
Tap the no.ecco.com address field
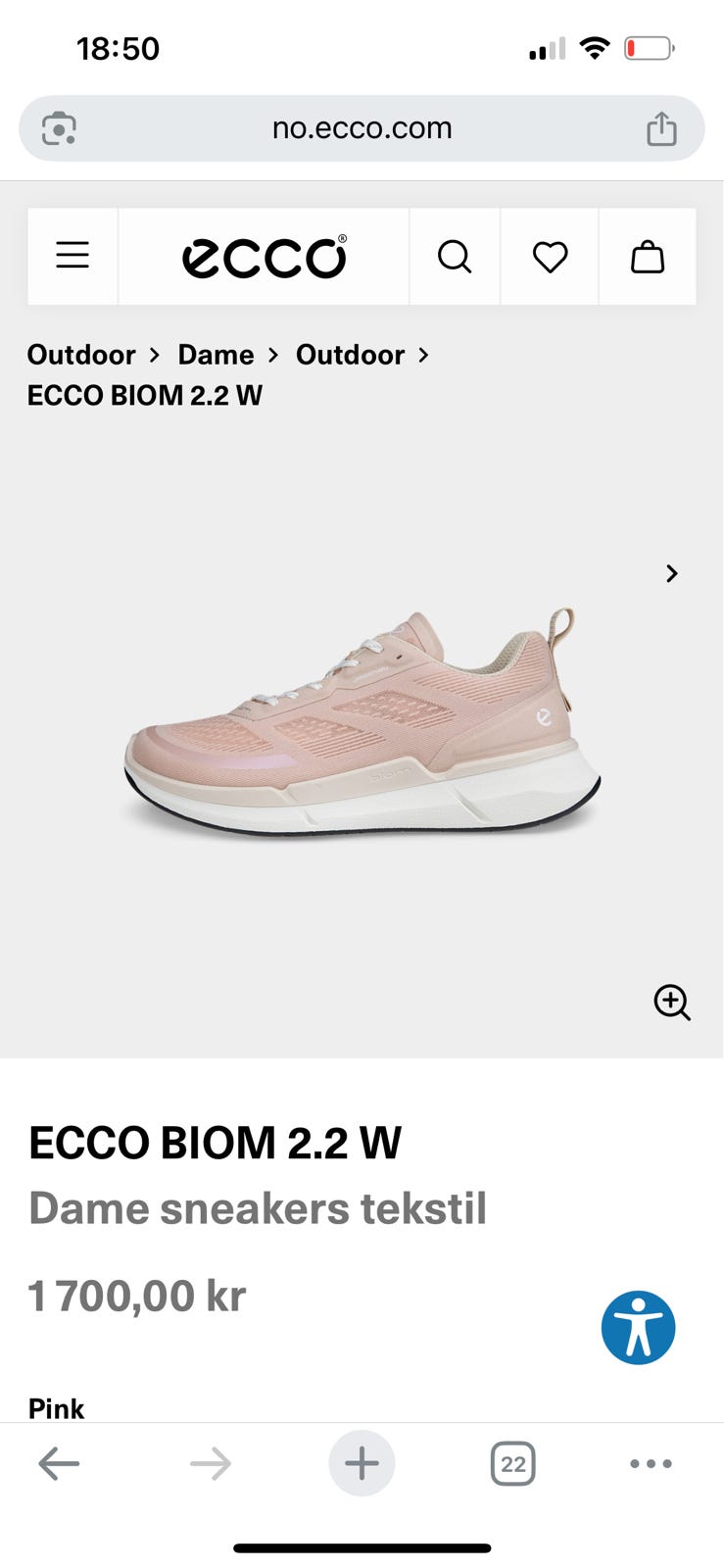tap(362, 128)
